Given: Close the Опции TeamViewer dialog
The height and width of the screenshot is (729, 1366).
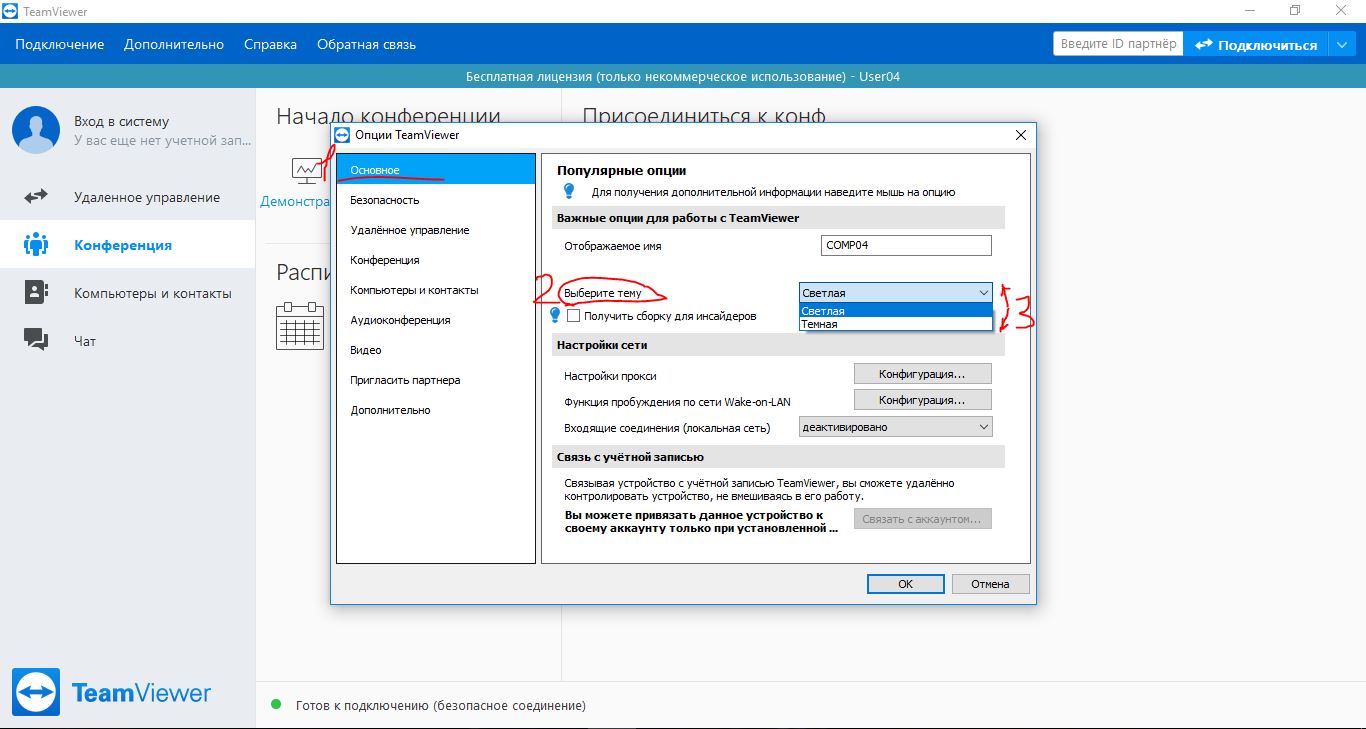Looking at the screenshot, I should (x=1021, y=135).
